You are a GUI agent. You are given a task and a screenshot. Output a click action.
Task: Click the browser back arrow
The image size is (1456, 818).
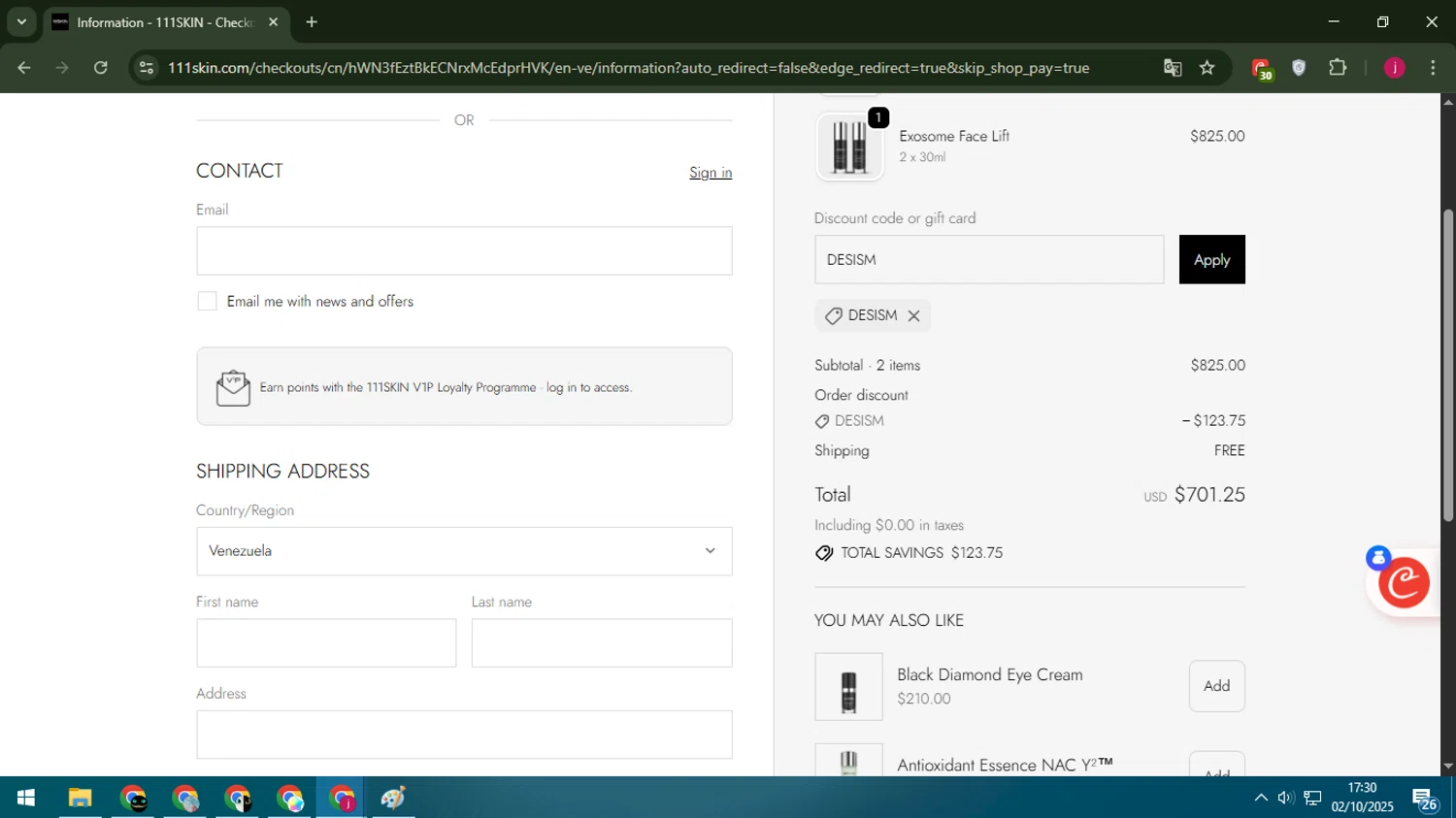pos(24,68)
